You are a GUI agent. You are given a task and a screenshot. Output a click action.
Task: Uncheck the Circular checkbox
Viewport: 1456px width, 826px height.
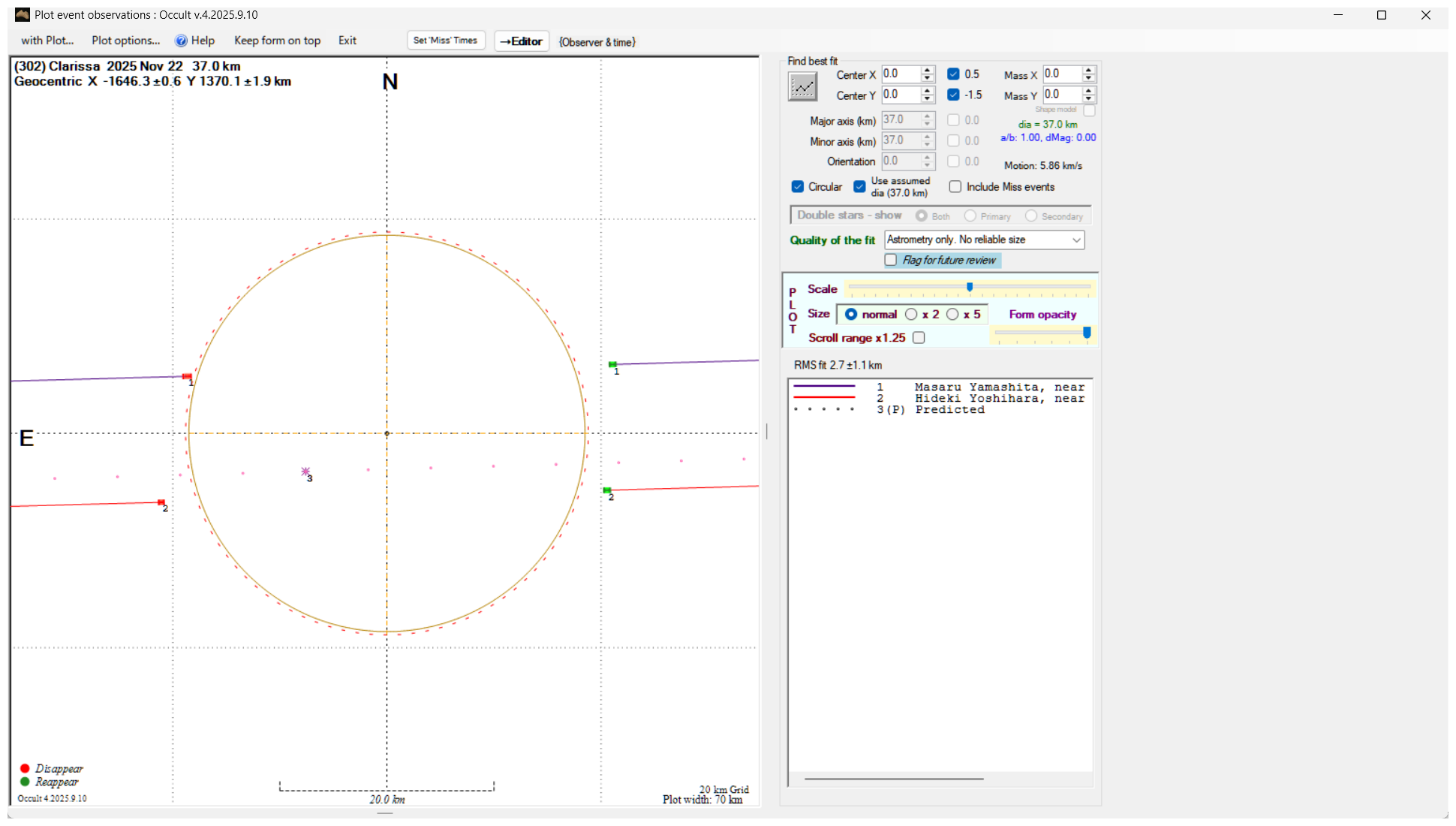(798, 187)
